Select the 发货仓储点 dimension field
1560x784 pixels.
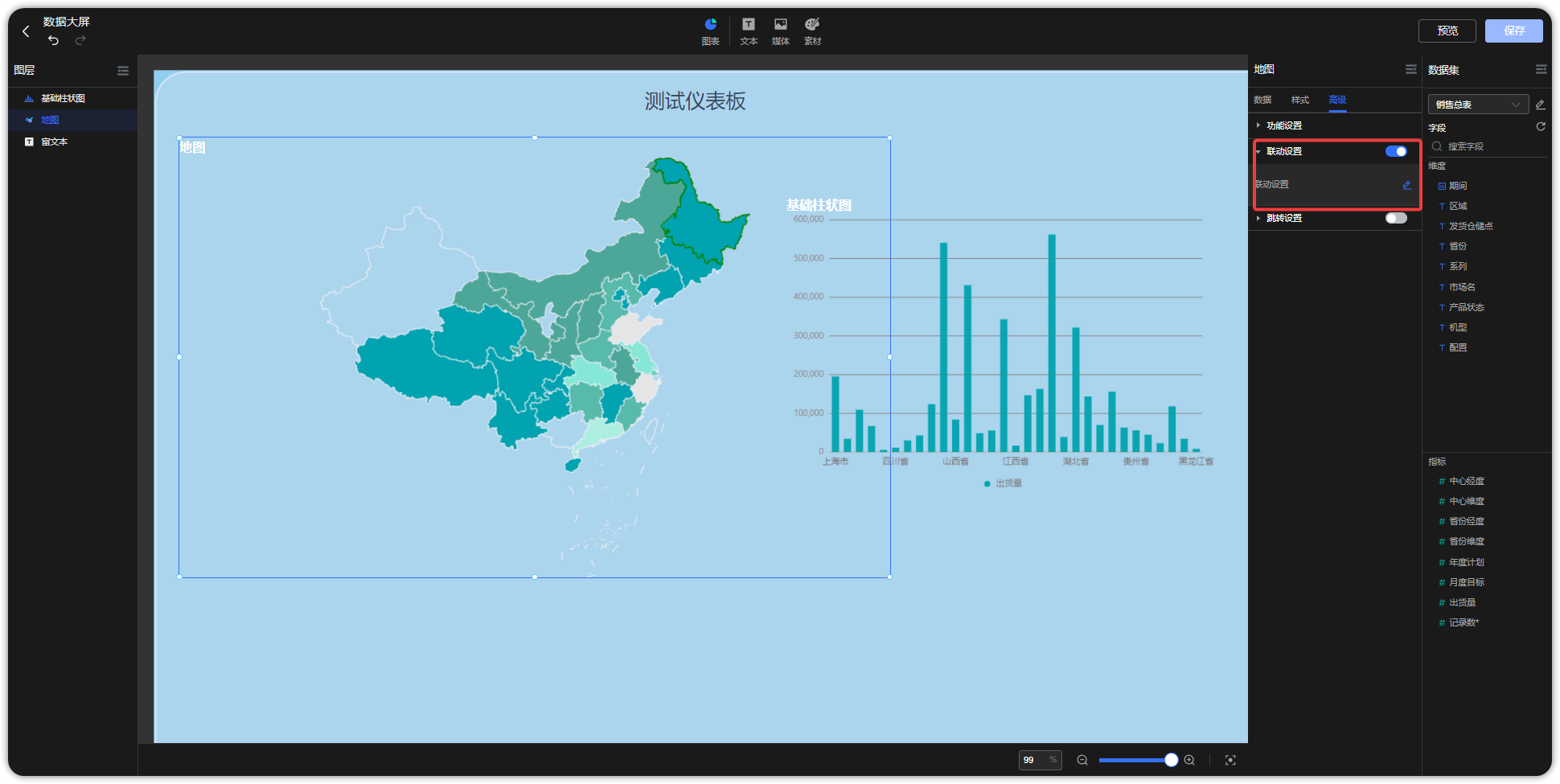pos(1471,227)
